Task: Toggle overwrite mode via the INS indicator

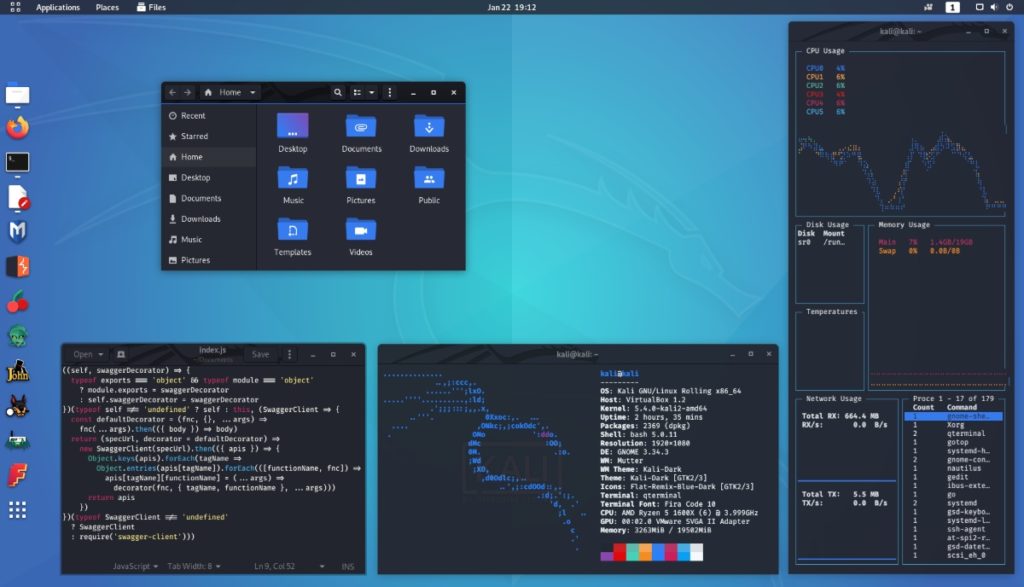Action: (x=346, y=566)
